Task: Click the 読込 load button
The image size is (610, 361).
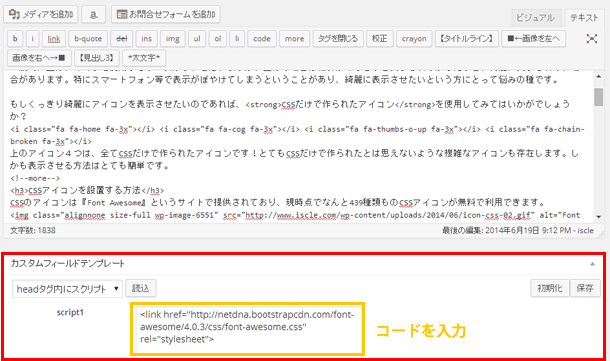Action: [141, 288]
